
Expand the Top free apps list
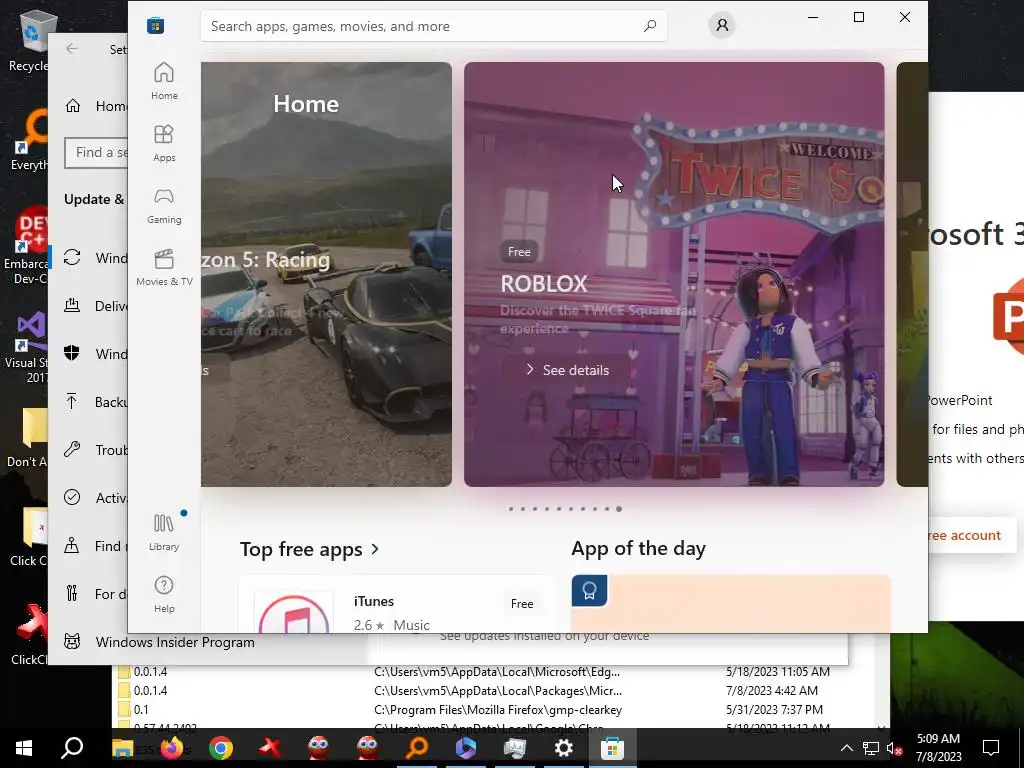[310, 549]
